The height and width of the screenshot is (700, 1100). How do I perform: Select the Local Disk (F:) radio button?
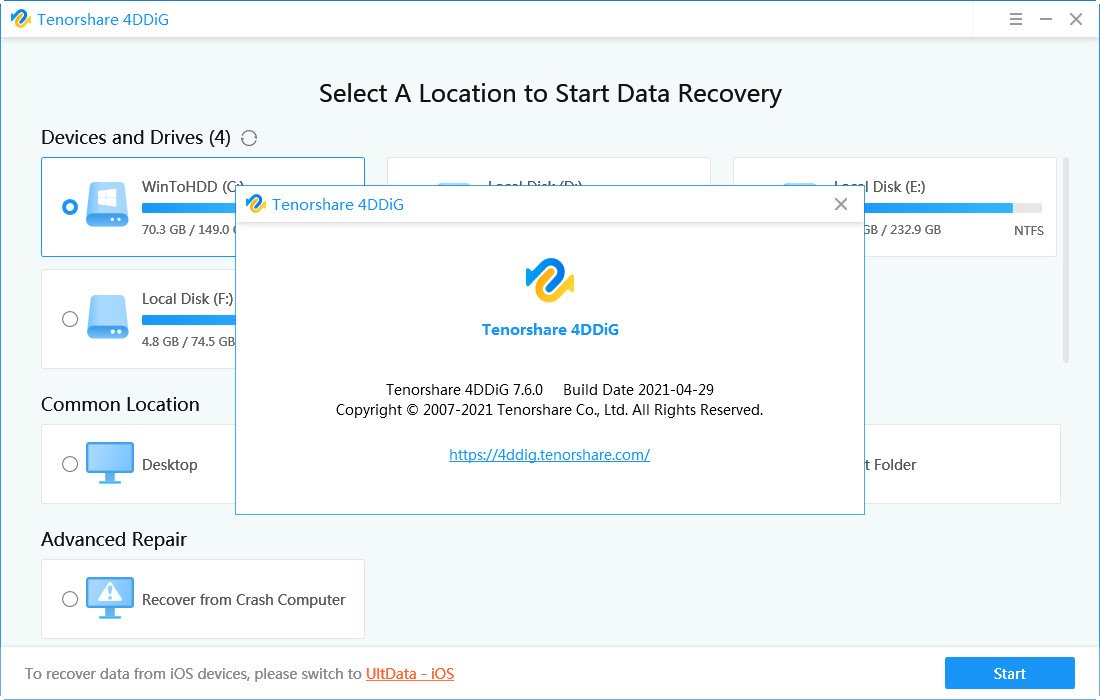pos(69,319)
